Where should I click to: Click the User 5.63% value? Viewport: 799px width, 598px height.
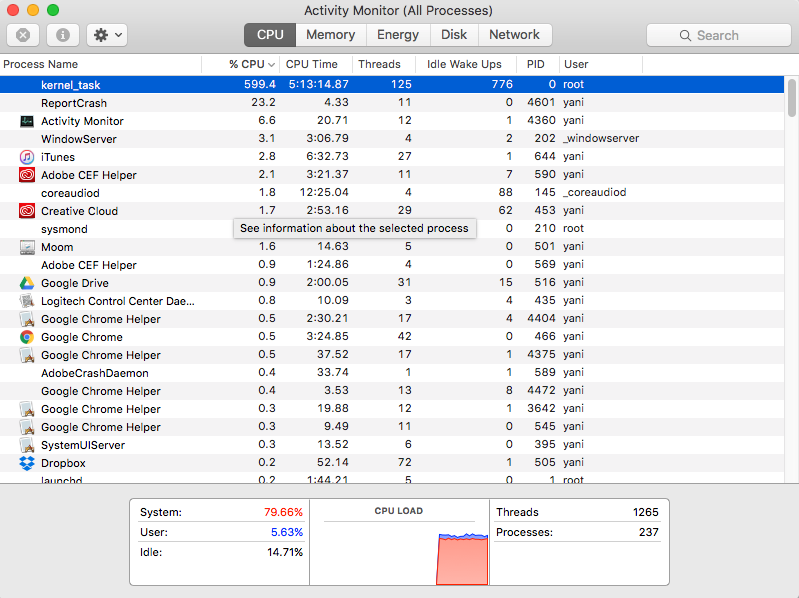287,532
